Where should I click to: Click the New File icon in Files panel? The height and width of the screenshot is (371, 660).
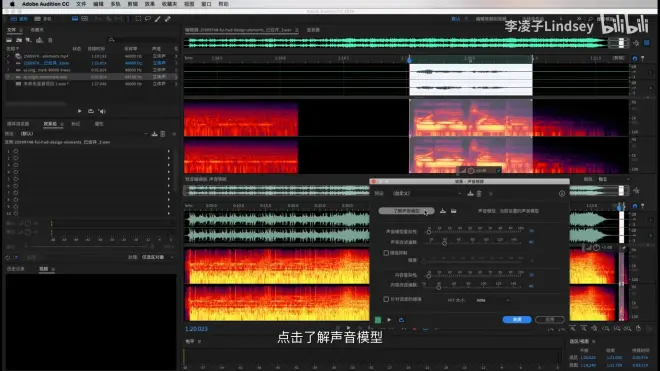click(29, 40)
